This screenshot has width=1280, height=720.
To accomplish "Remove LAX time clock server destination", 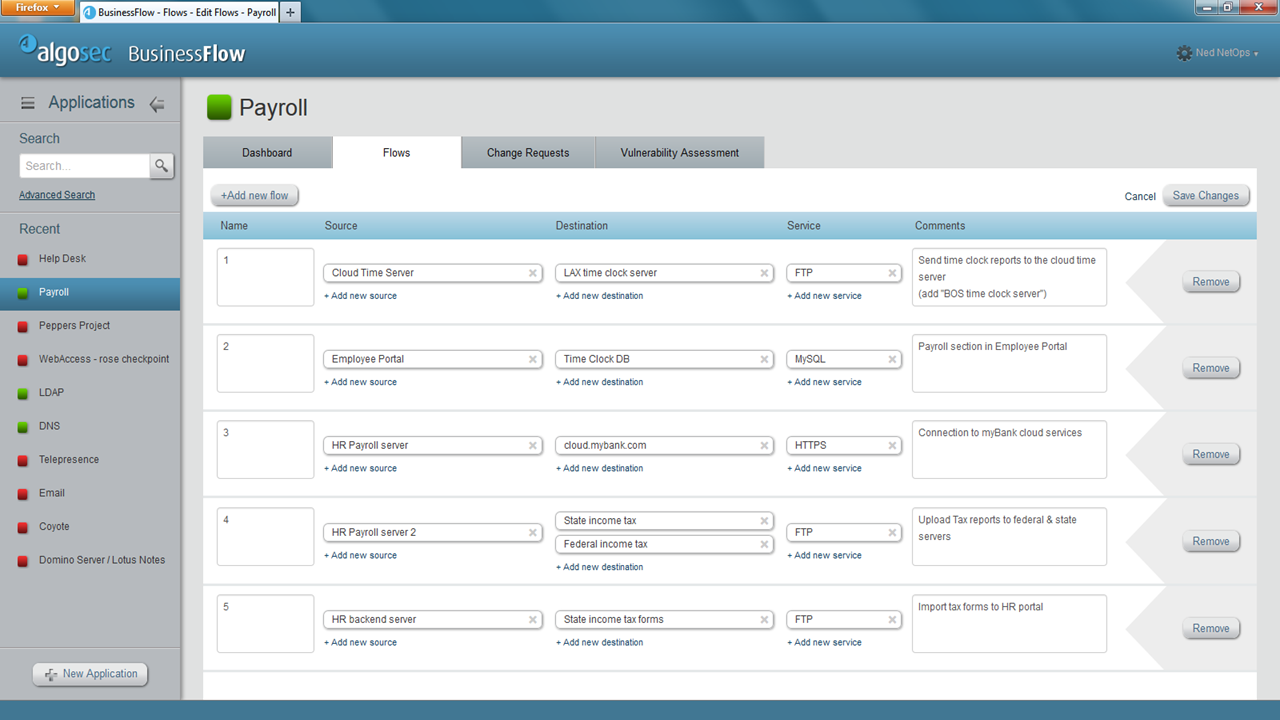I will point(764,273).
